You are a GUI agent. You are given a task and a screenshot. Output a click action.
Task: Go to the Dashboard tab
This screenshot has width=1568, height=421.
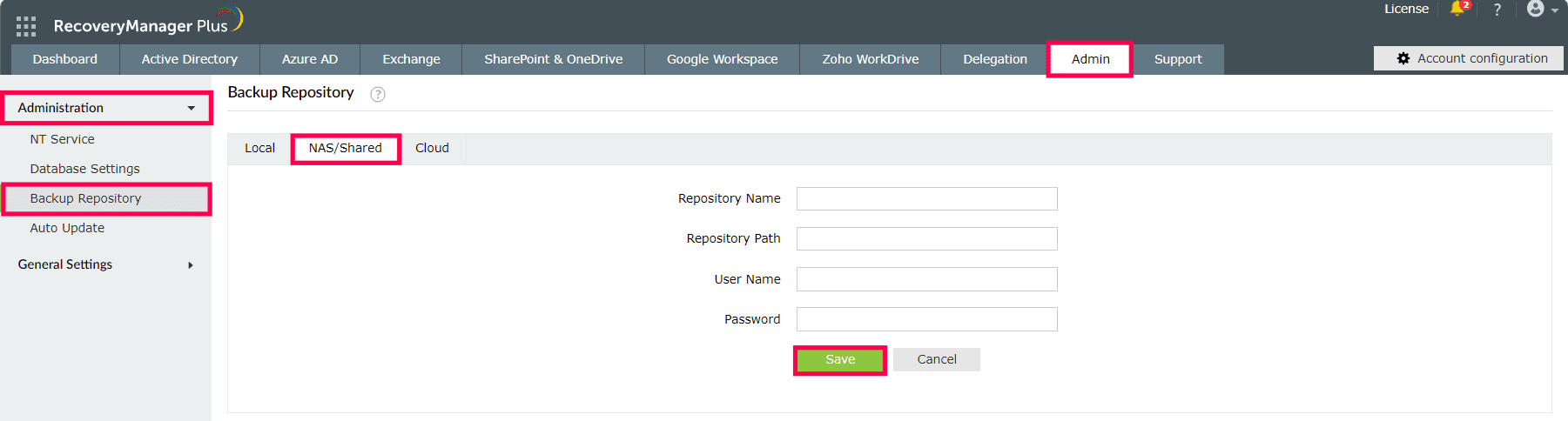coord(65,59)
